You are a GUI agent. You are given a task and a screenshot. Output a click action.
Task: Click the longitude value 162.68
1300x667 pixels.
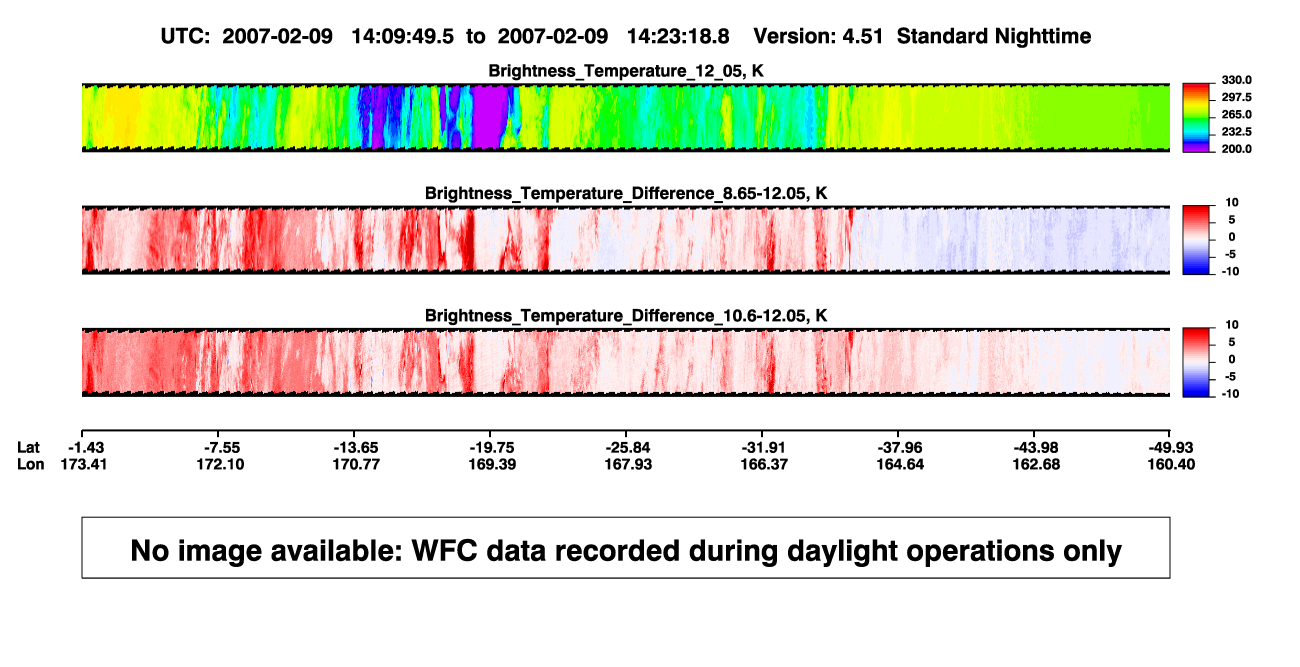(x=1035, y=464)
